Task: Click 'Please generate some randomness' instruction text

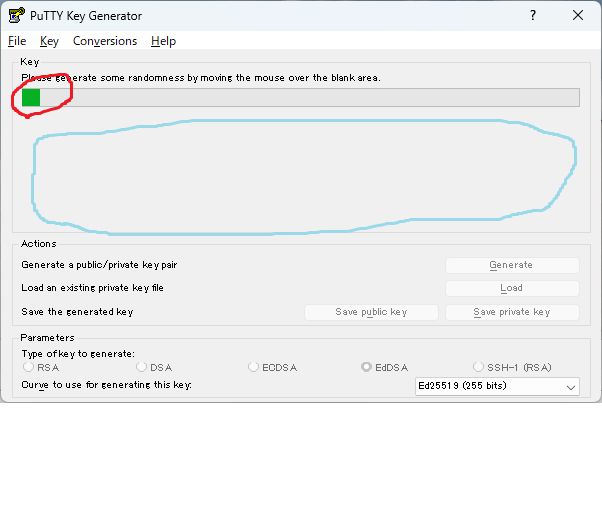Action: [201, 78]
